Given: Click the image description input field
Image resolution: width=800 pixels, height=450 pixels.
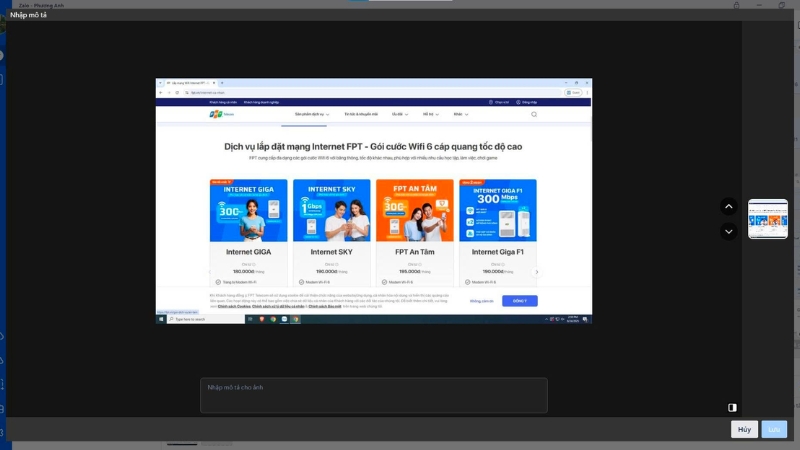Looking at the screenshot, I should tap(374, 395).
